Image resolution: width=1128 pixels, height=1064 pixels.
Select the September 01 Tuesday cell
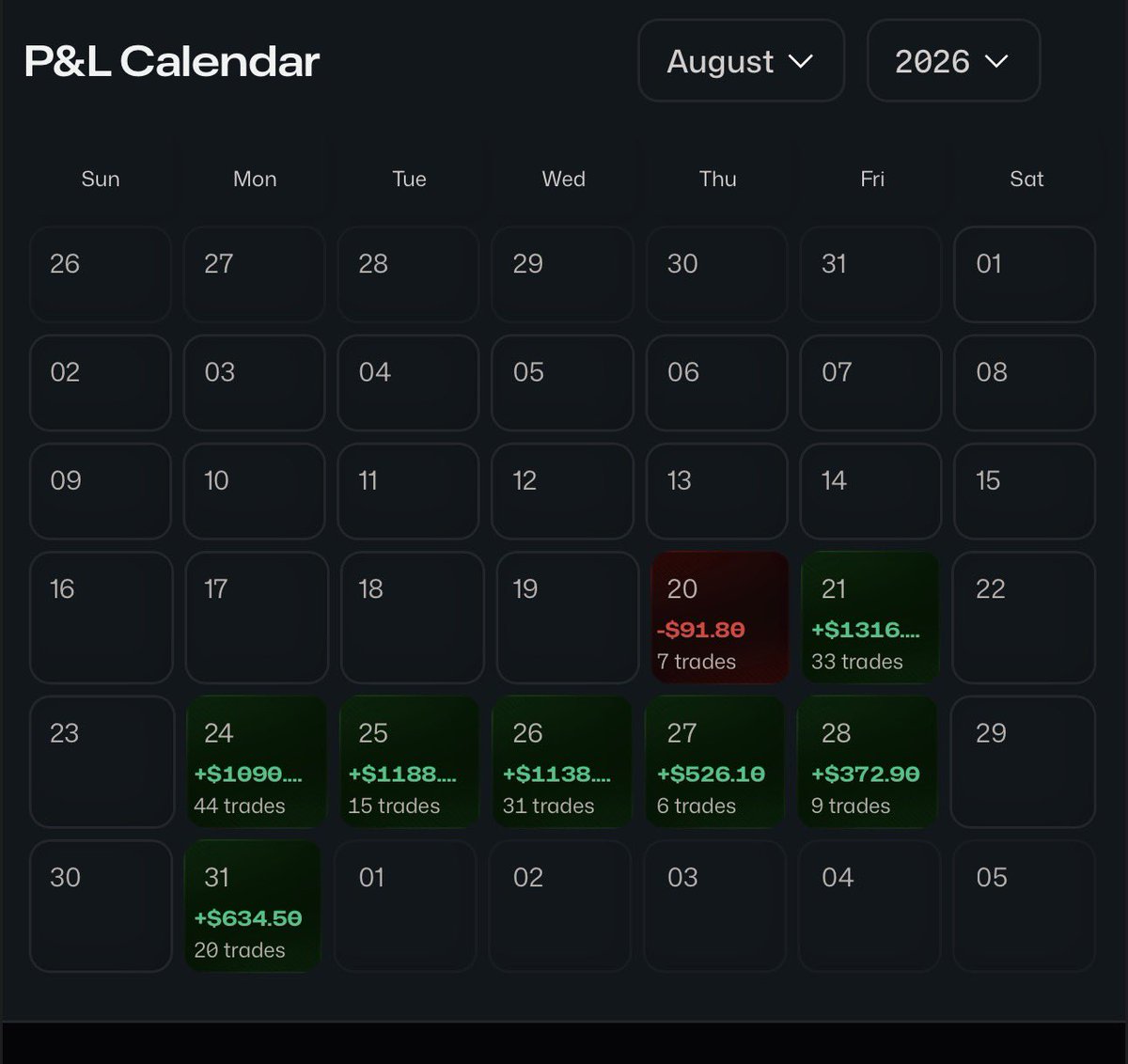tap(406, 906)
